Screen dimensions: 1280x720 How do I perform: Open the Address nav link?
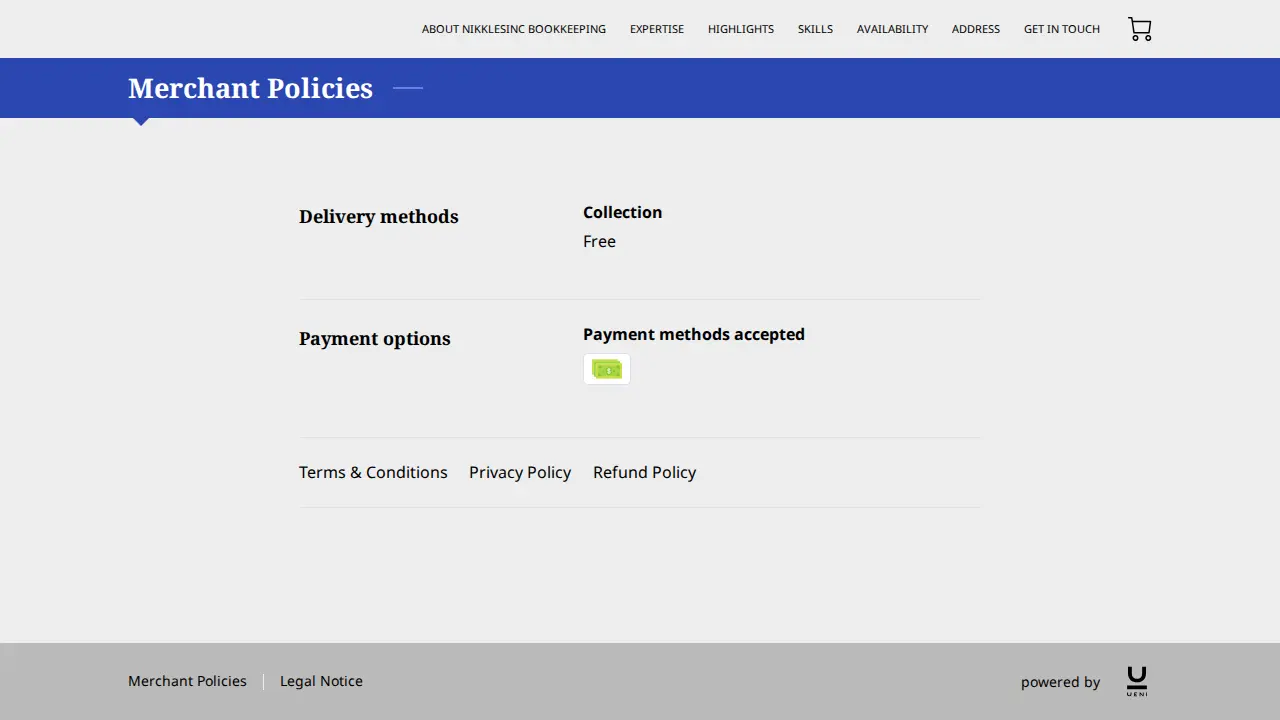(x=976, y=29)
